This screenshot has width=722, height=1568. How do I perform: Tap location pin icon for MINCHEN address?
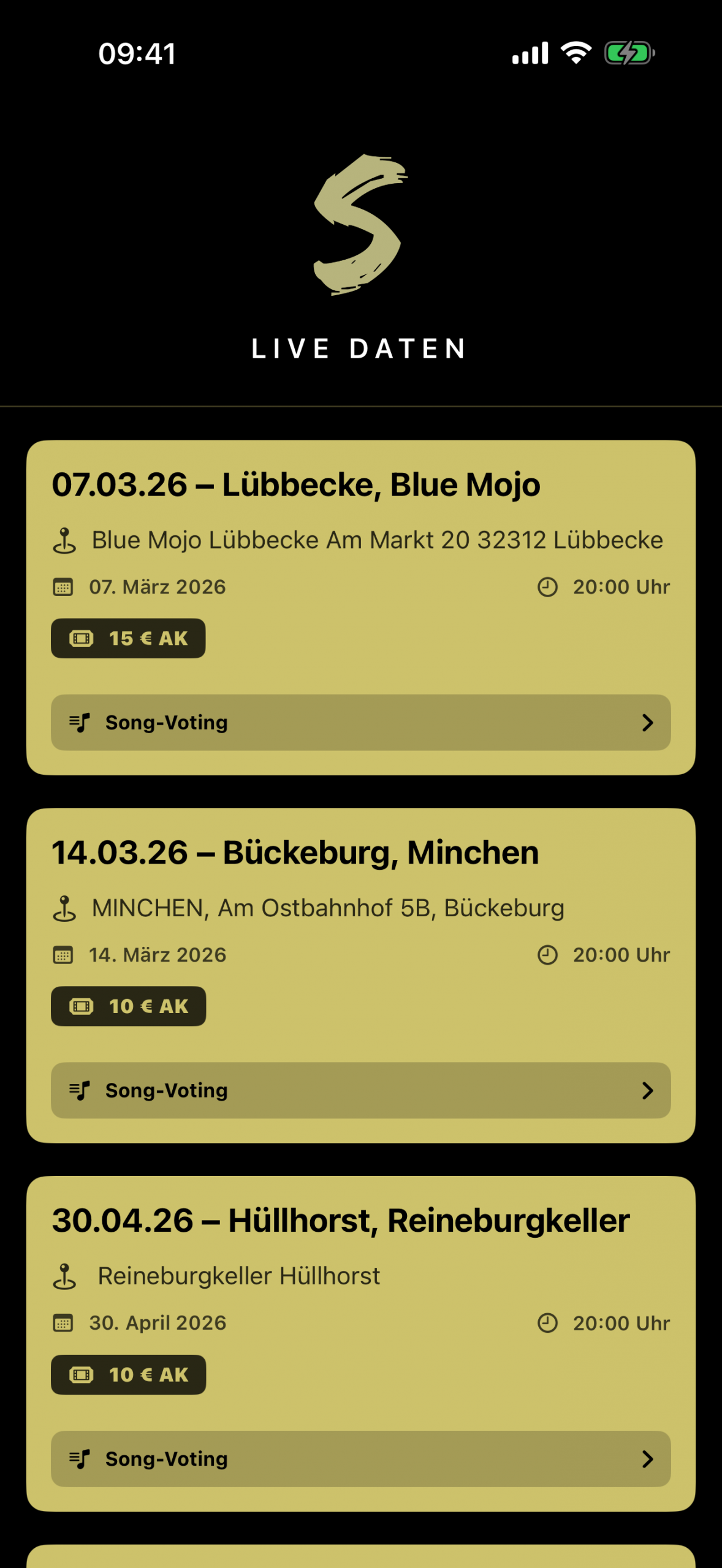64,909
